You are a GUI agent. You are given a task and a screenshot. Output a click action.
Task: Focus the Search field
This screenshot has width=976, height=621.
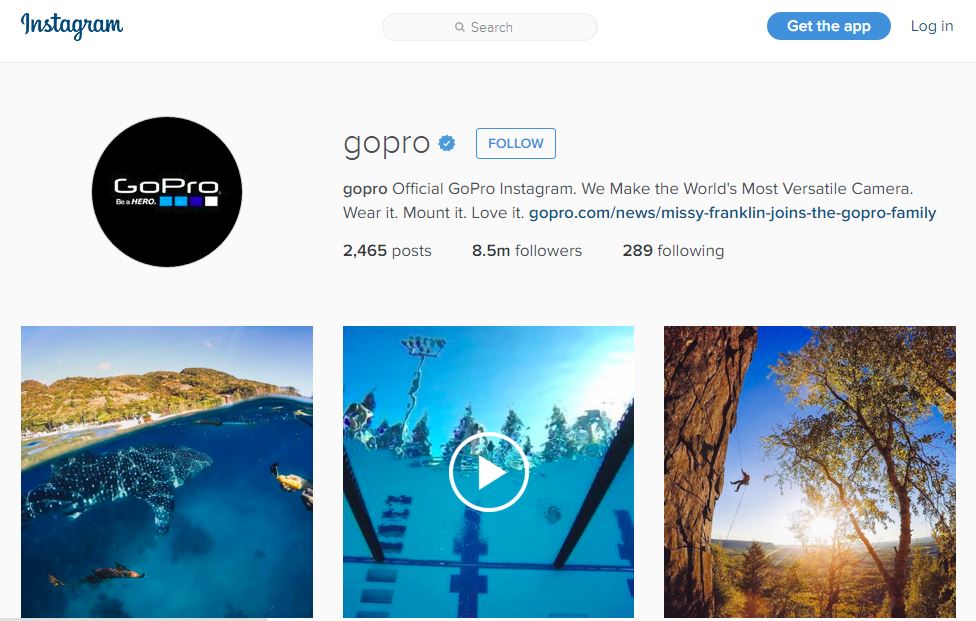(489, 27)
